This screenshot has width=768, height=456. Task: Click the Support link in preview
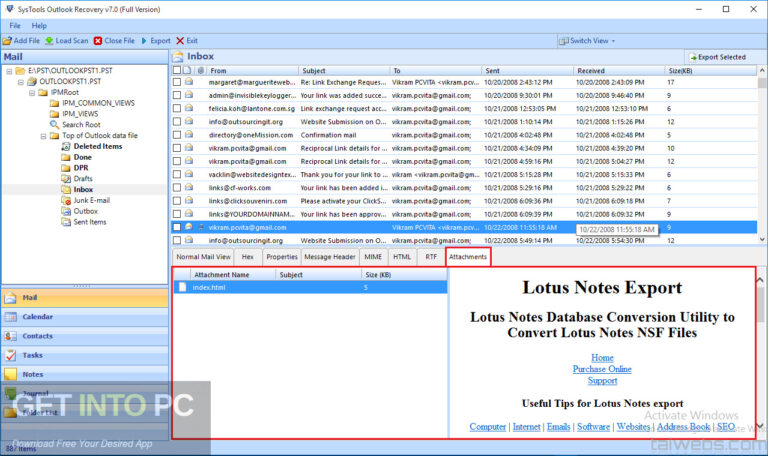tap(602, 381)
